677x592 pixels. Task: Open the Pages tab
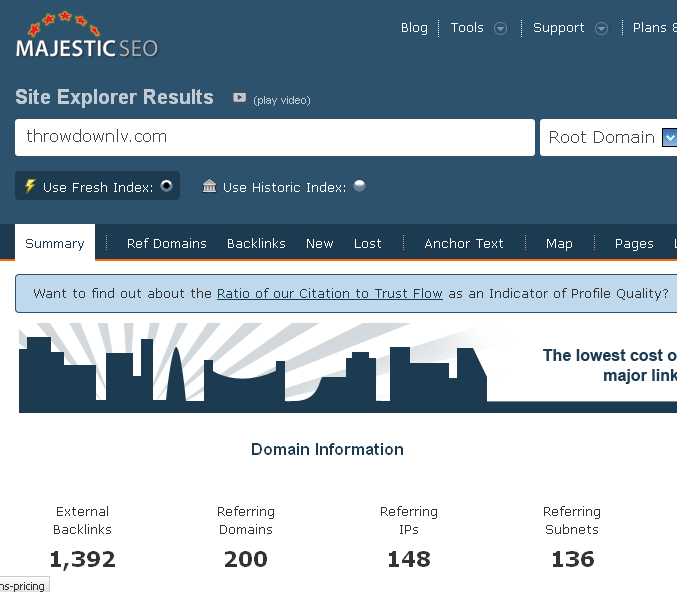click(634, 243)
